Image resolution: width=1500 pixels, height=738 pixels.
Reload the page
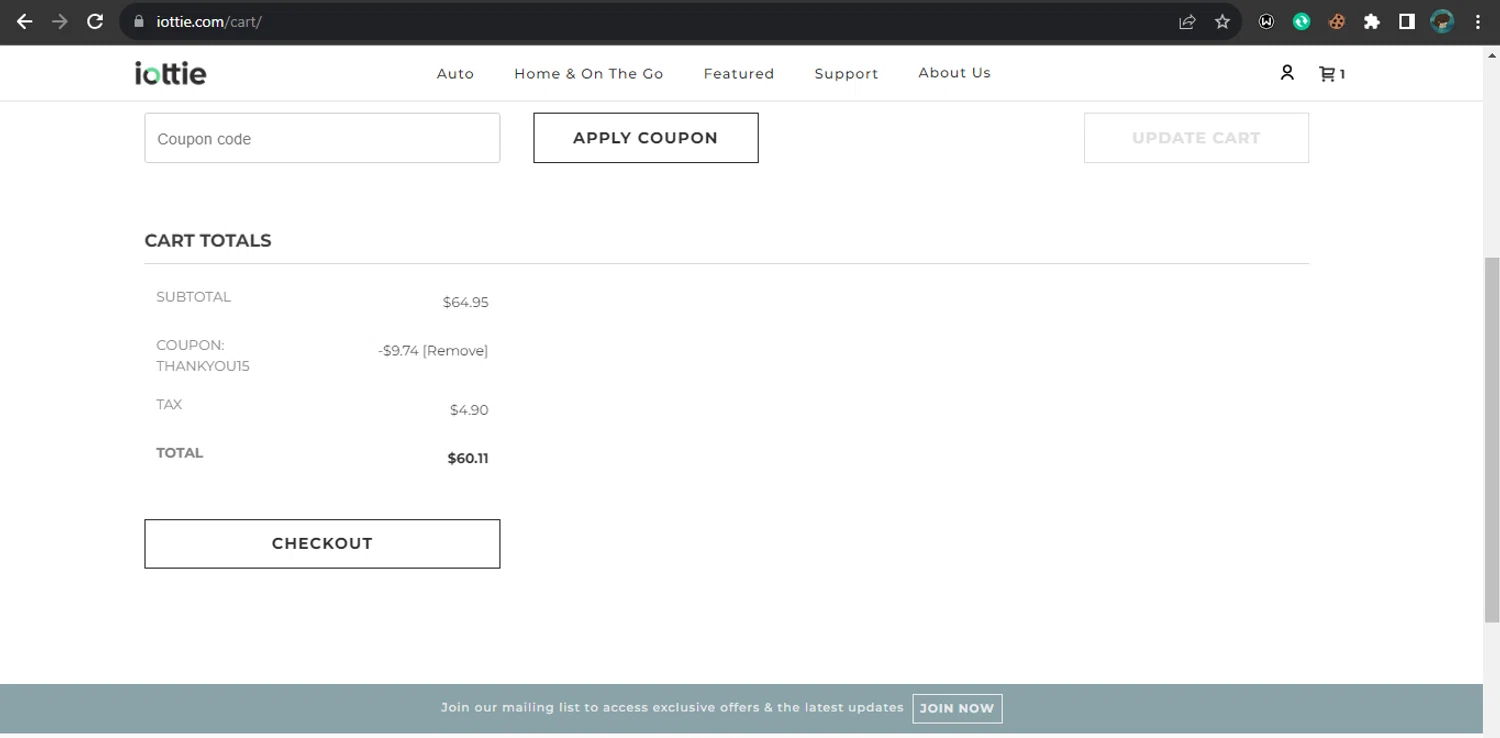[95, 22]
